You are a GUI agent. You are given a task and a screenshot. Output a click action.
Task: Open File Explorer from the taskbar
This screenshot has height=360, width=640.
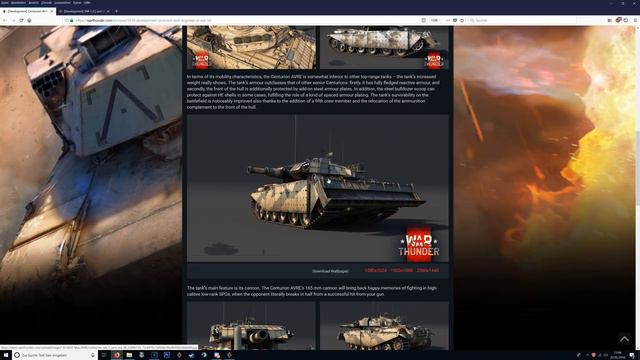pos(129,355)
